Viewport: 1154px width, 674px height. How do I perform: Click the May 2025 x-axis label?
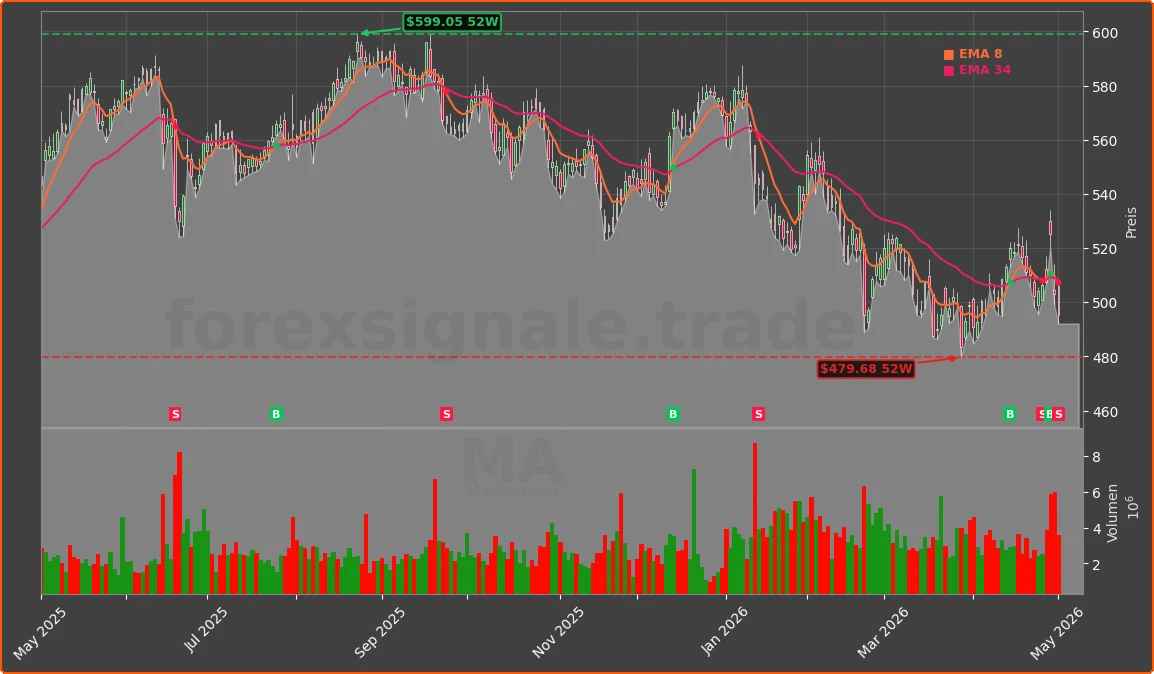pyautogui.click(x=40, y=634)
